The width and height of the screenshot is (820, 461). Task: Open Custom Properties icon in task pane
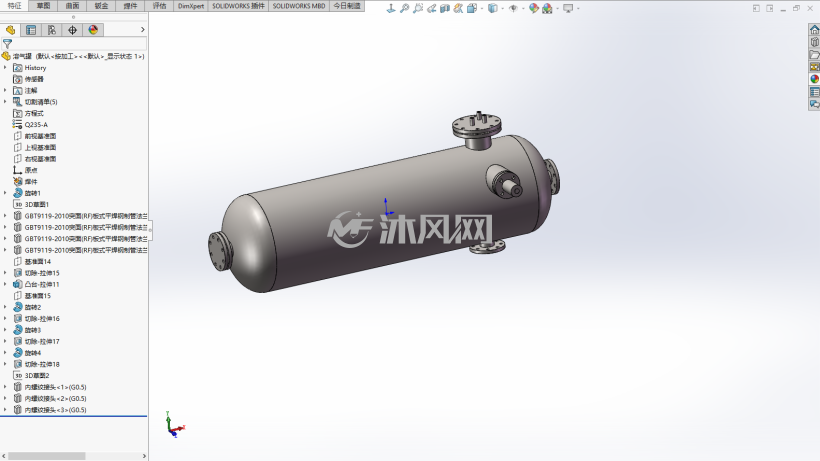pos(814,92)
